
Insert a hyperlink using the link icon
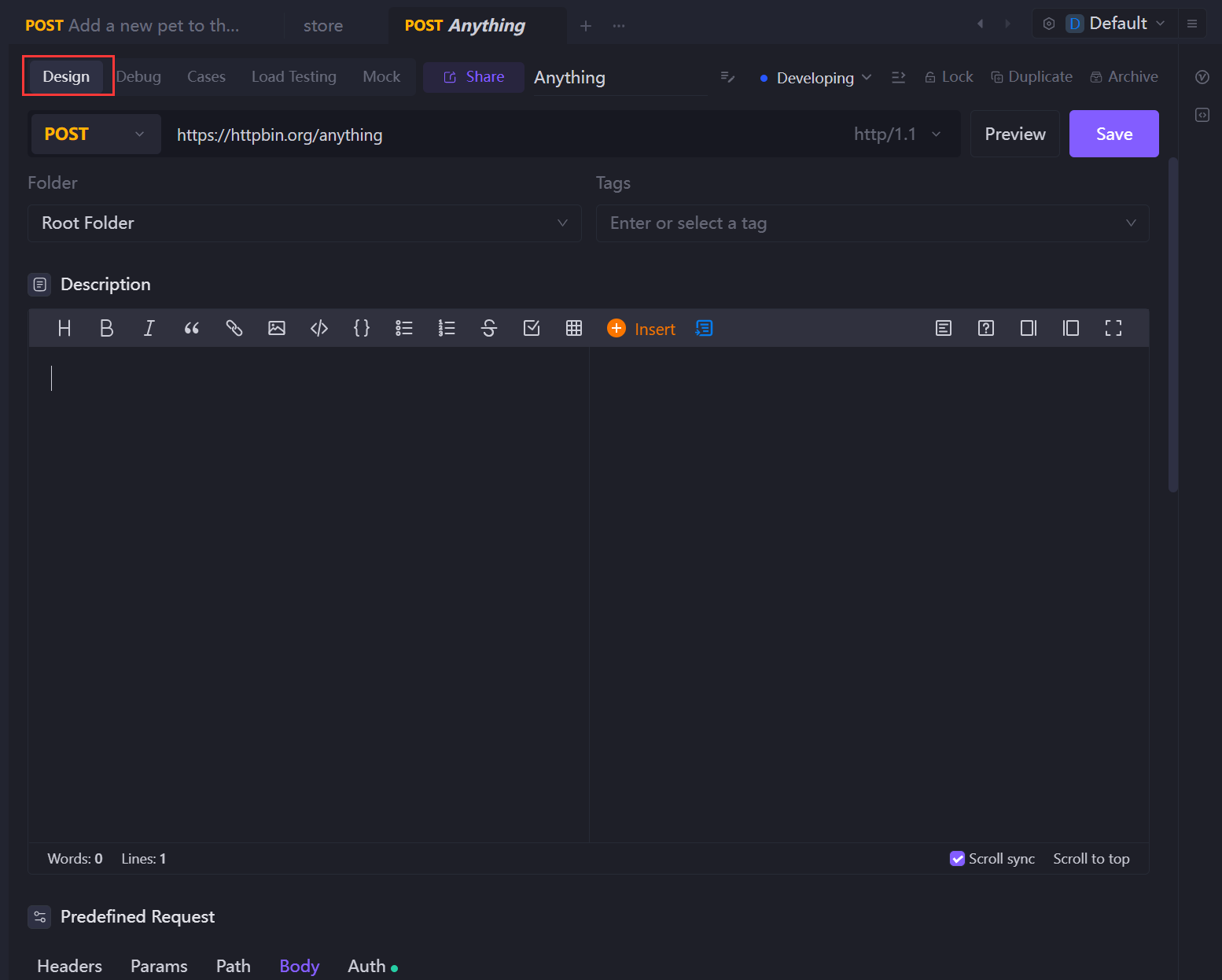[x=234, y=328]
